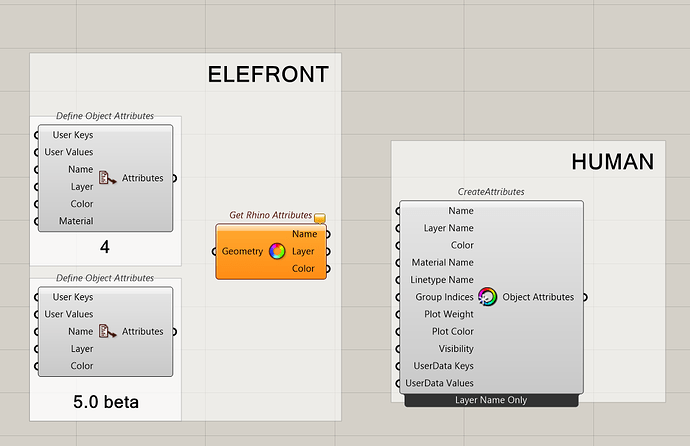This screenshot has height=446, width=690.
Task: Click UserData Keys input on CreateAttributes
Action: (443, 366)
